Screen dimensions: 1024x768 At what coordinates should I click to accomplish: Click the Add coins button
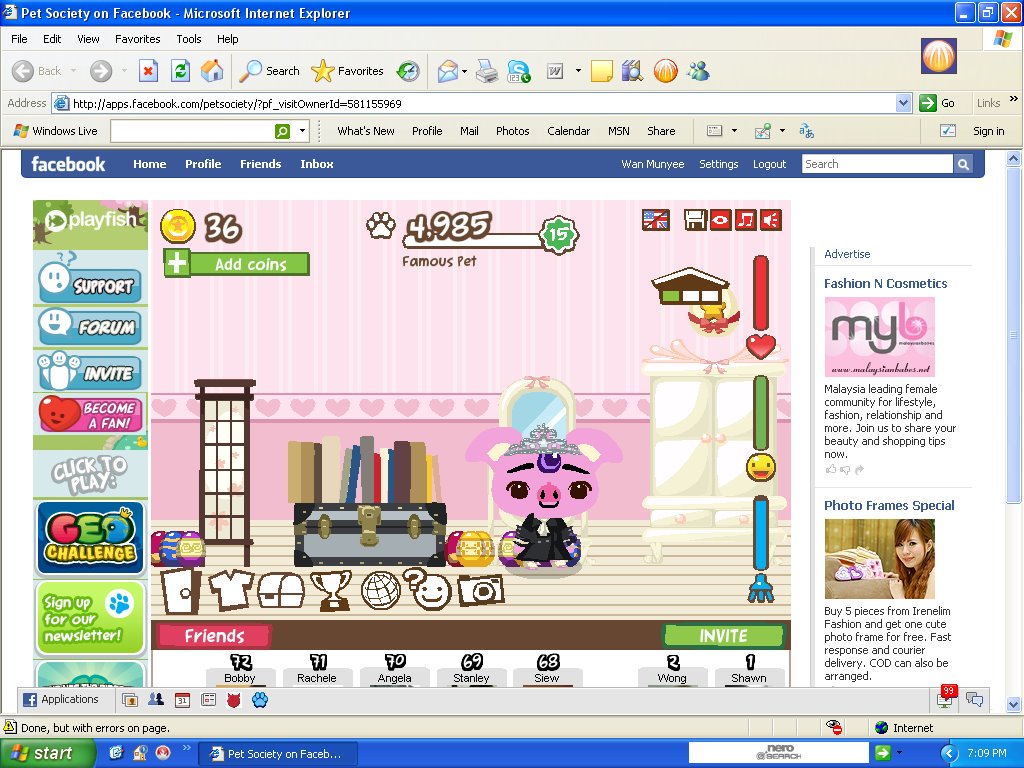coord(236,264)
